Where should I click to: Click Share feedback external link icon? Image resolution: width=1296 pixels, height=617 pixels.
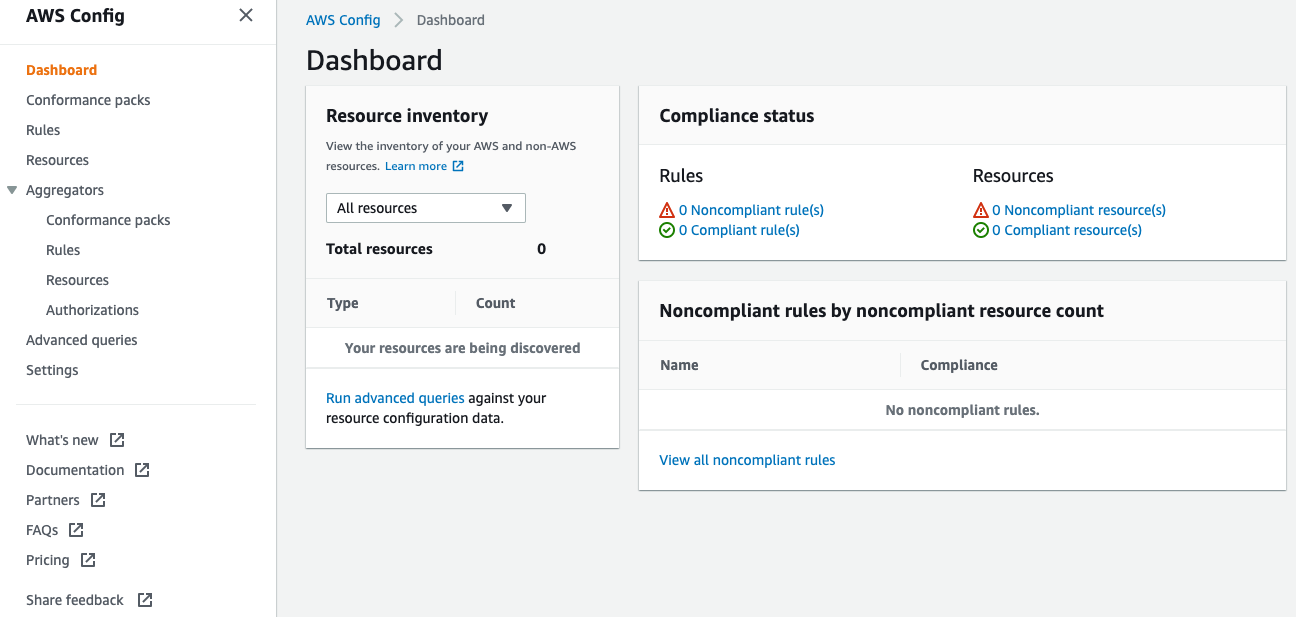(145, 600)
